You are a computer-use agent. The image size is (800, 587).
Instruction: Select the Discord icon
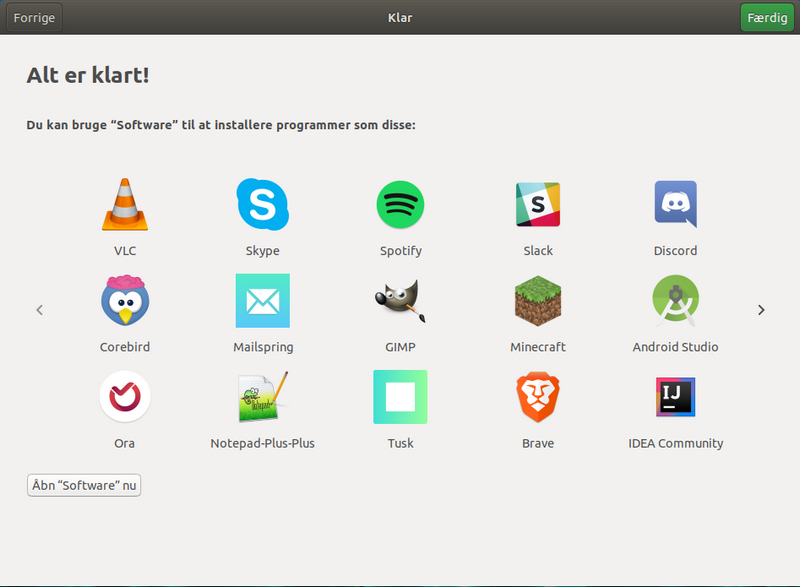(x=675, y=204)
